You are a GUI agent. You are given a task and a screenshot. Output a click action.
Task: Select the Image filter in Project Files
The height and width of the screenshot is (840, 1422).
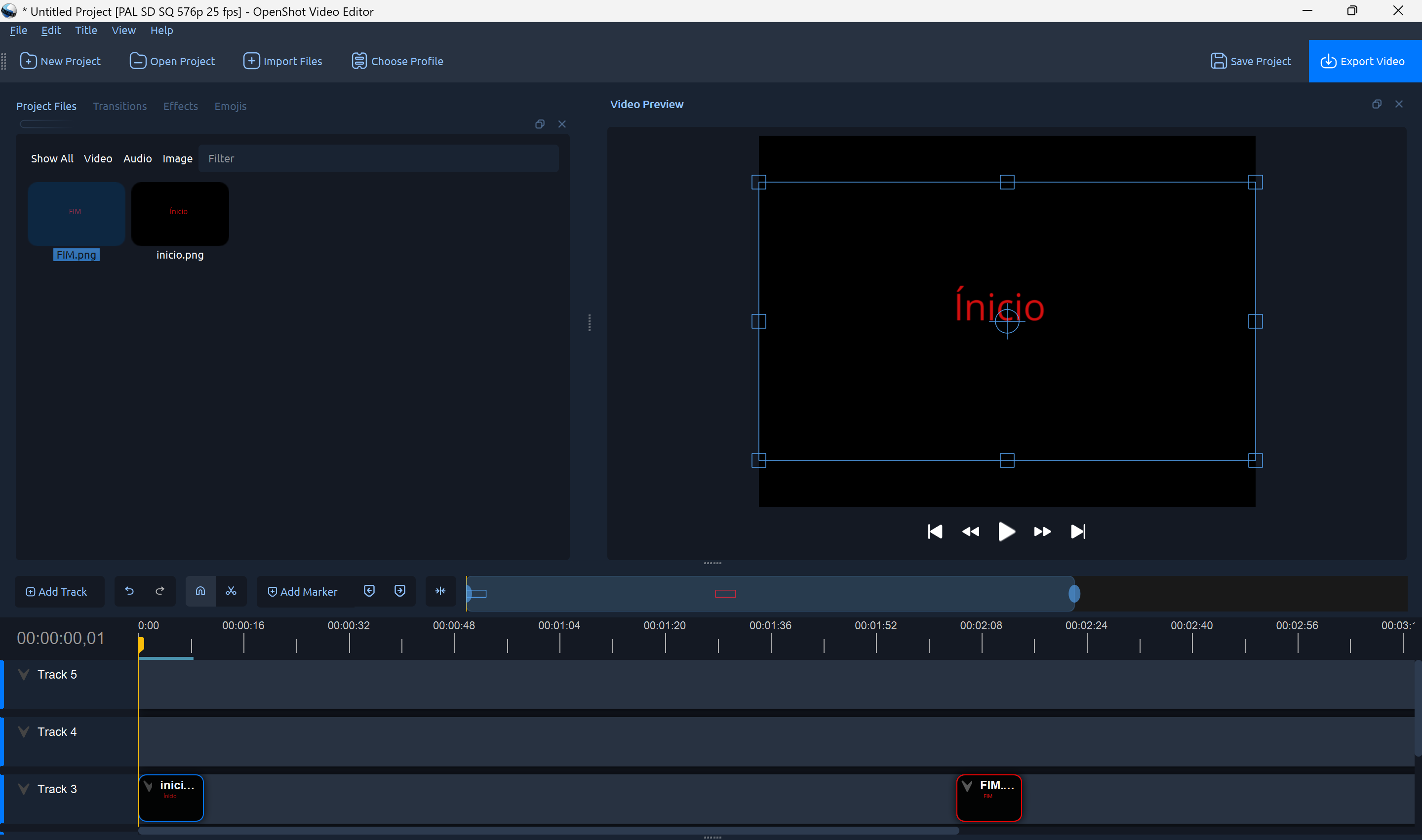coord(177,158)
